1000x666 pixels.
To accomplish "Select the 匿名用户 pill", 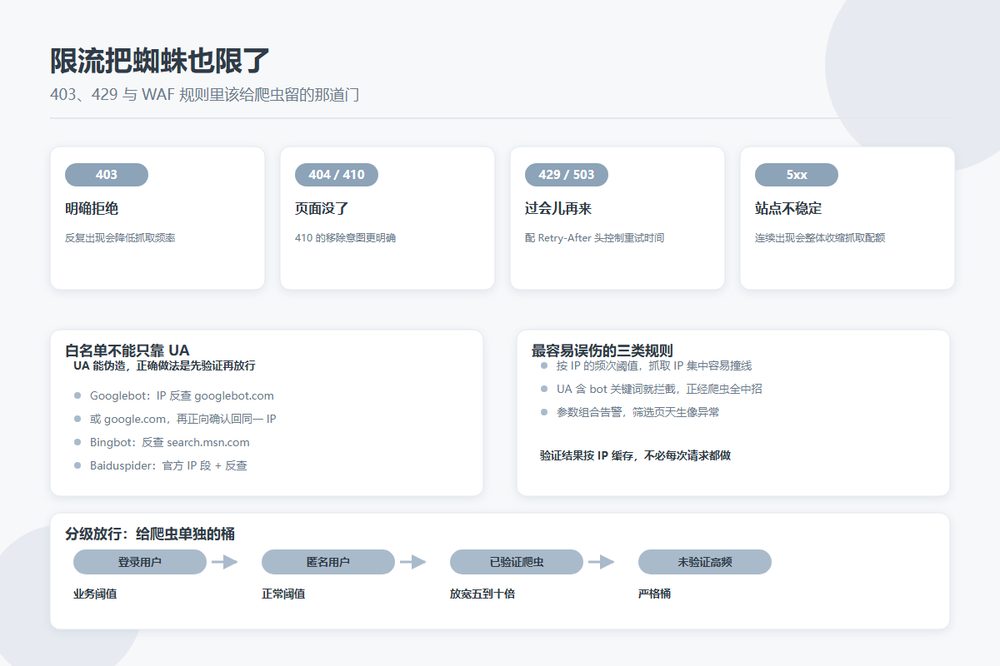I will click(x=328, y=562).
